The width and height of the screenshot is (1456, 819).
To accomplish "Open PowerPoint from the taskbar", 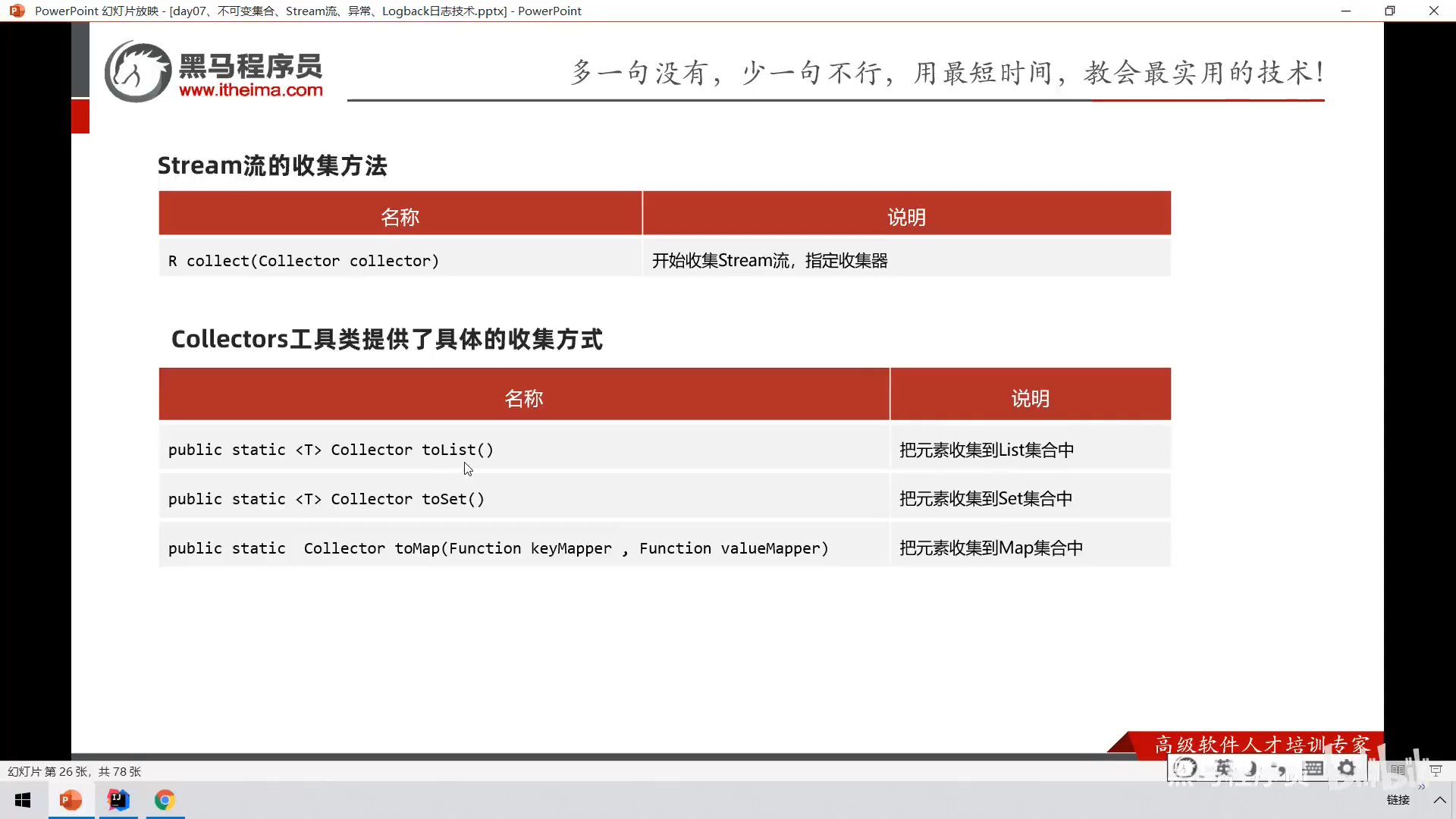I will 71,800.
